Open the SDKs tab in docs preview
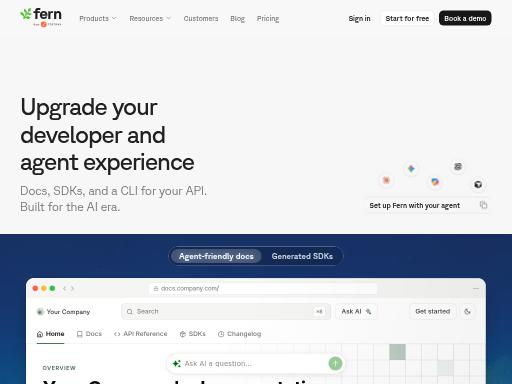The image size is (512, 384). tap(193, 334)
